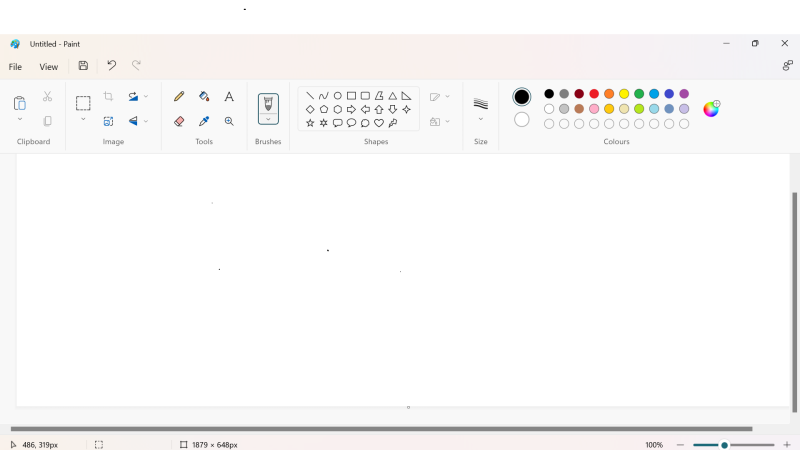
Task: Click the zoom slider handle in status bar
Action: point(724,445)
